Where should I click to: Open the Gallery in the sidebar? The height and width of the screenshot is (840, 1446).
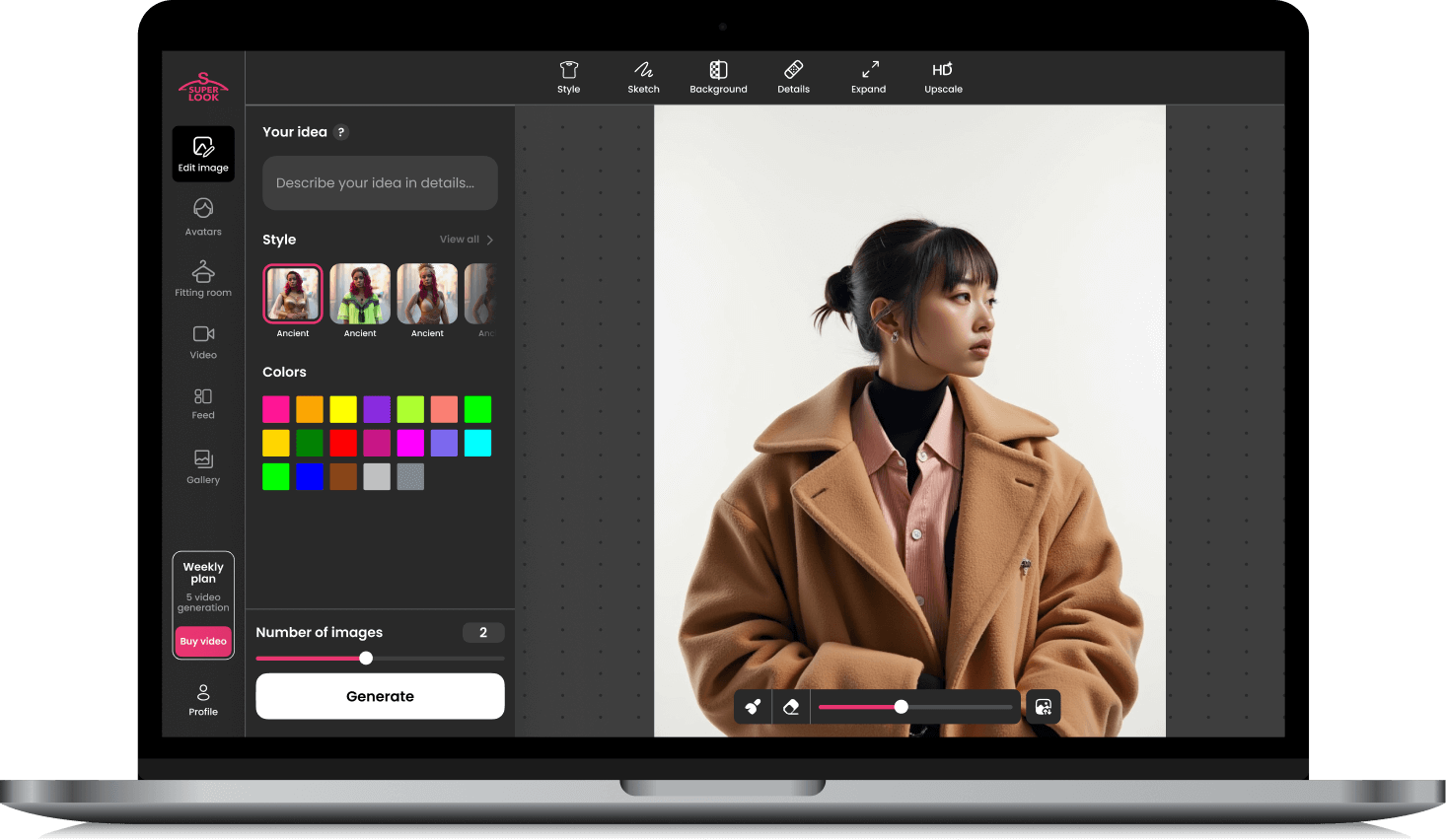click(x=203, y=466)
